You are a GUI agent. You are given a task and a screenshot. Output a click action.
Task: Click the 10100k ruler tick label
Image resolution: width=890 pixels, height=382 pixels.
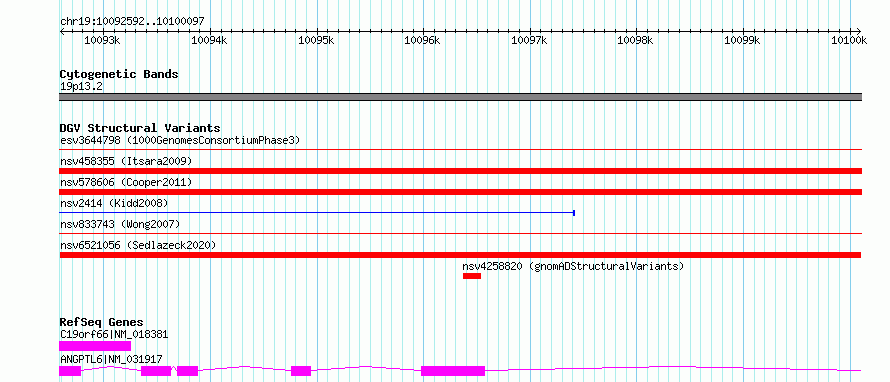pos(849,40)
